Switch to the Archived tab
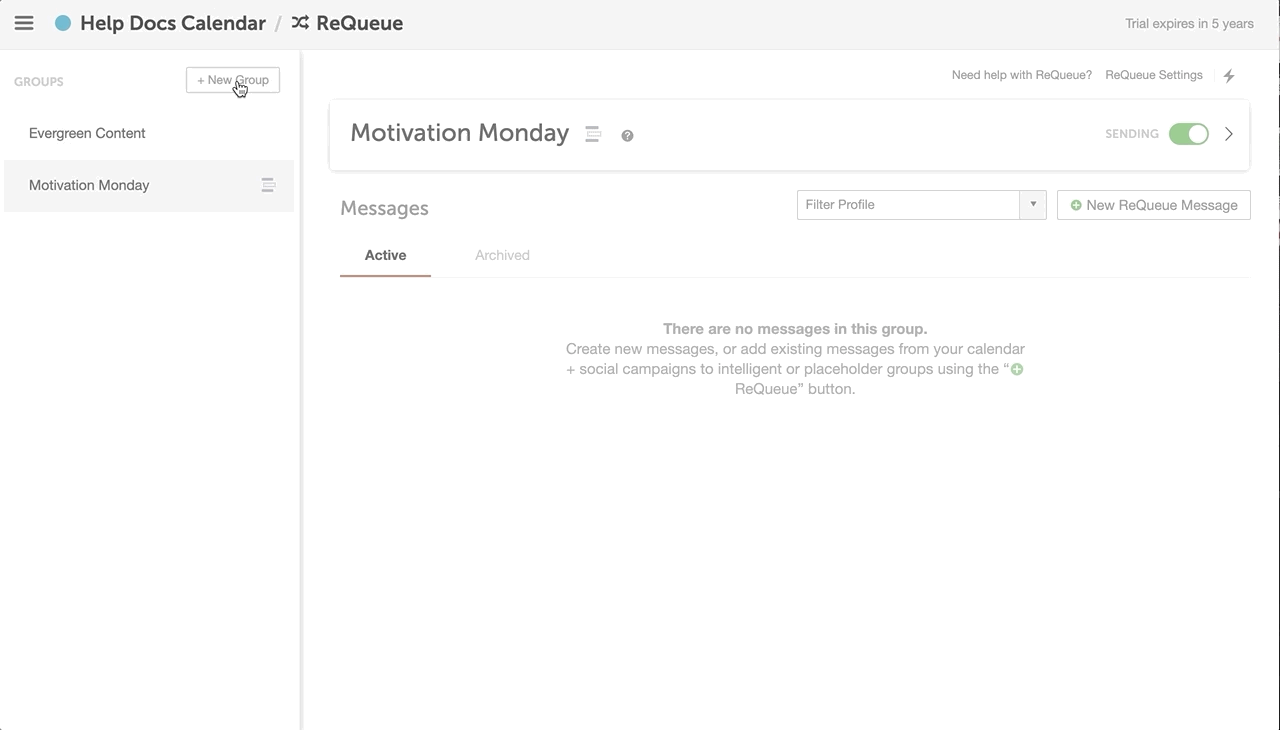 [502, 255]
